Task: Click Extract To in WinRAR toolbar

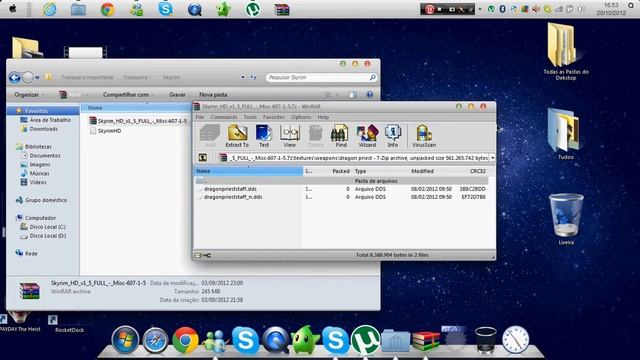Action: 237,136
